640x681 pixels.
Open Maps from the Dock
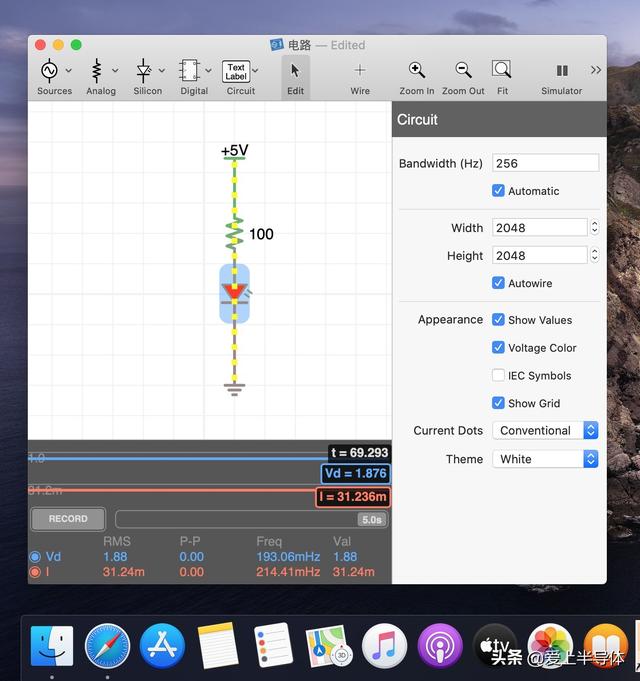pyautogui.click(x=328, y=646)
